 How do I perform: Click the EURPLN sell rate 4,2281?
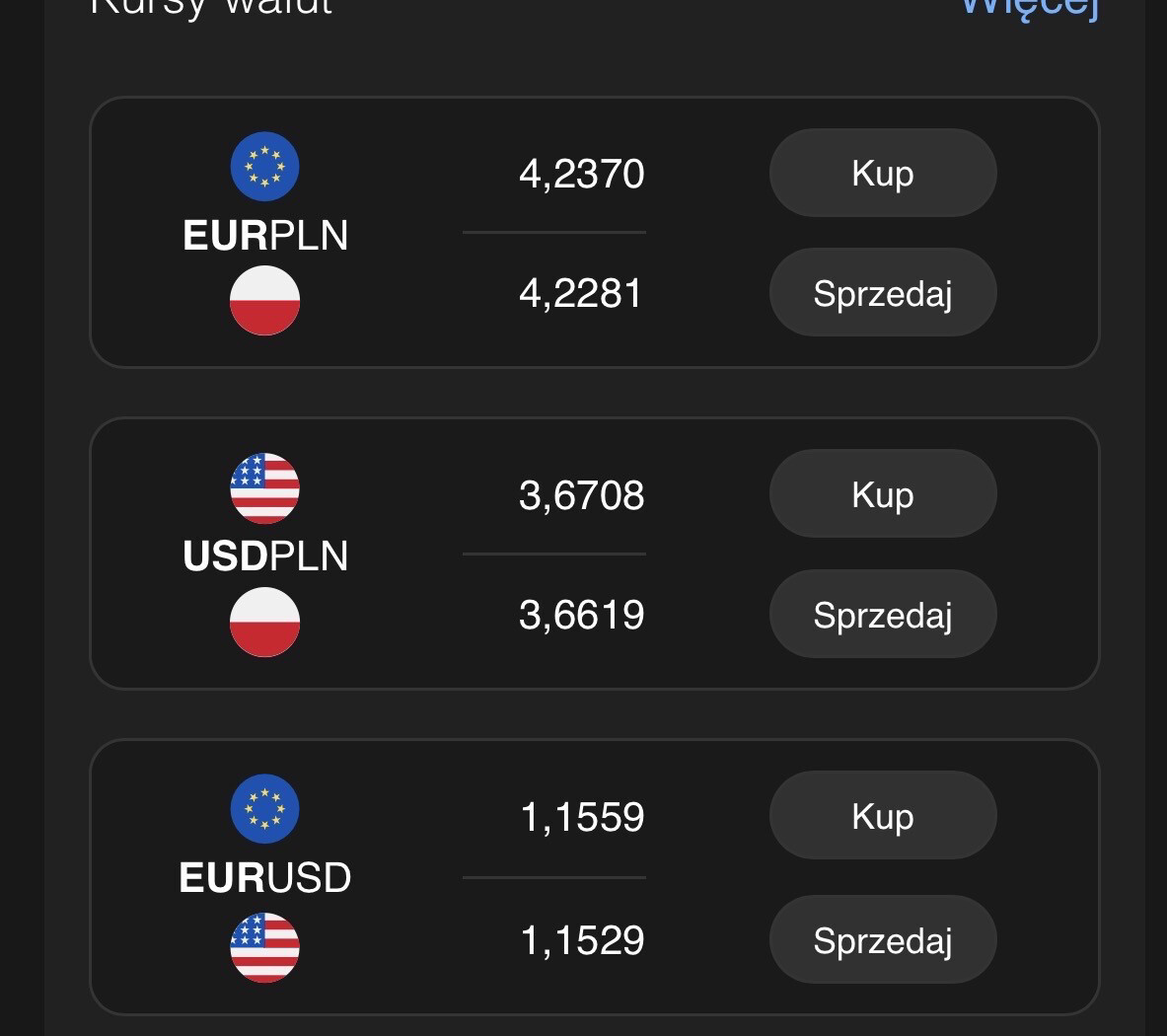pyautogui.click(x=582, y=293)
